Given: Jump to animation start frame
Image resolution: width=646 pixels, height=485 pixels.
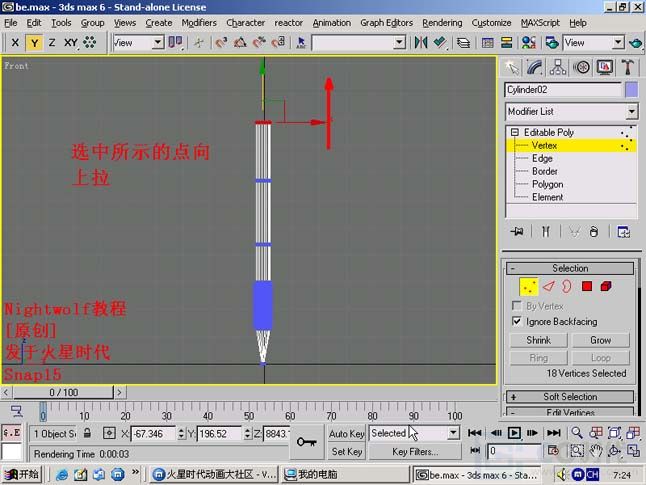Looking at the screenshot, I should (x=474, y=433).
